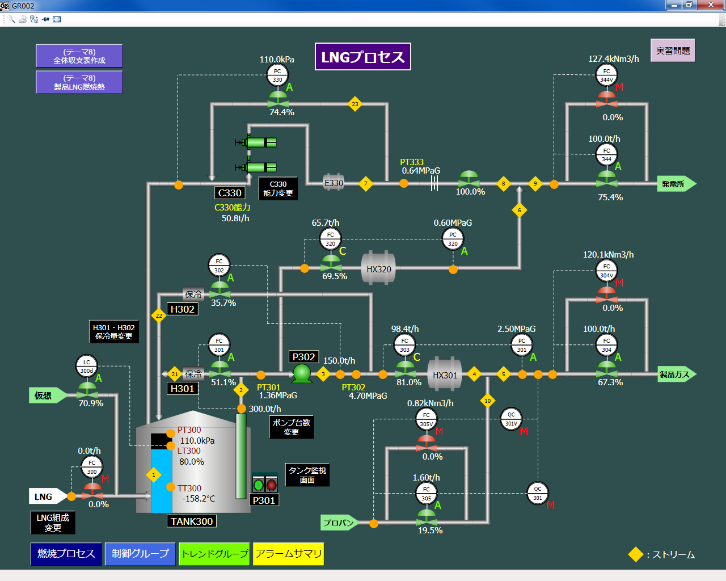
Task: Click stream marker 23 diamond
Action: 354,104
